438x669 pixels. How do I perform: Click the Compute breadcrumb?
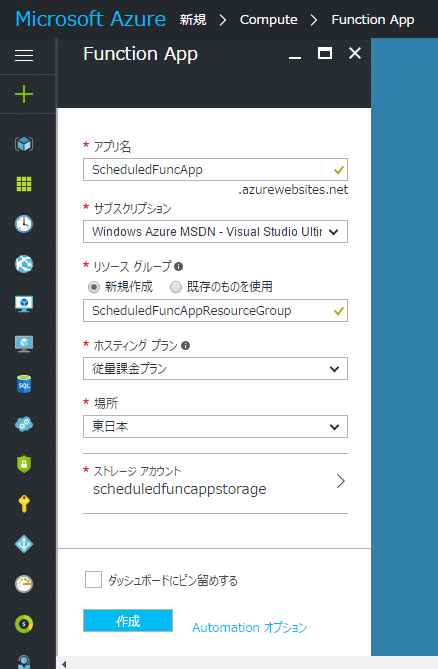coord(269,20)
